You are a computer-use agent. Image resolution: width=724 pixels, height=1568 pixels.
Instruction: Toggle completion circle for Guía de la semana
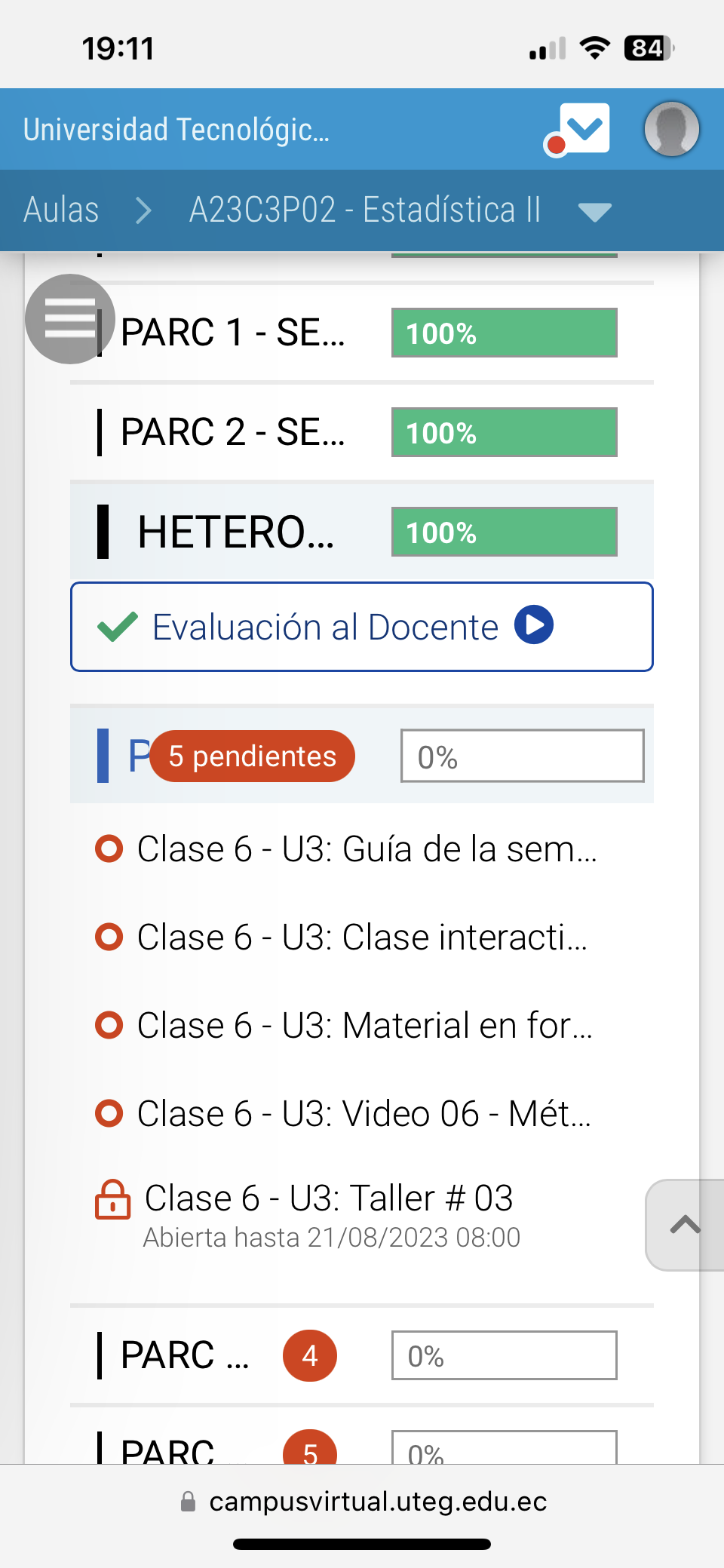pyautogui.click(x=109, y=848)
